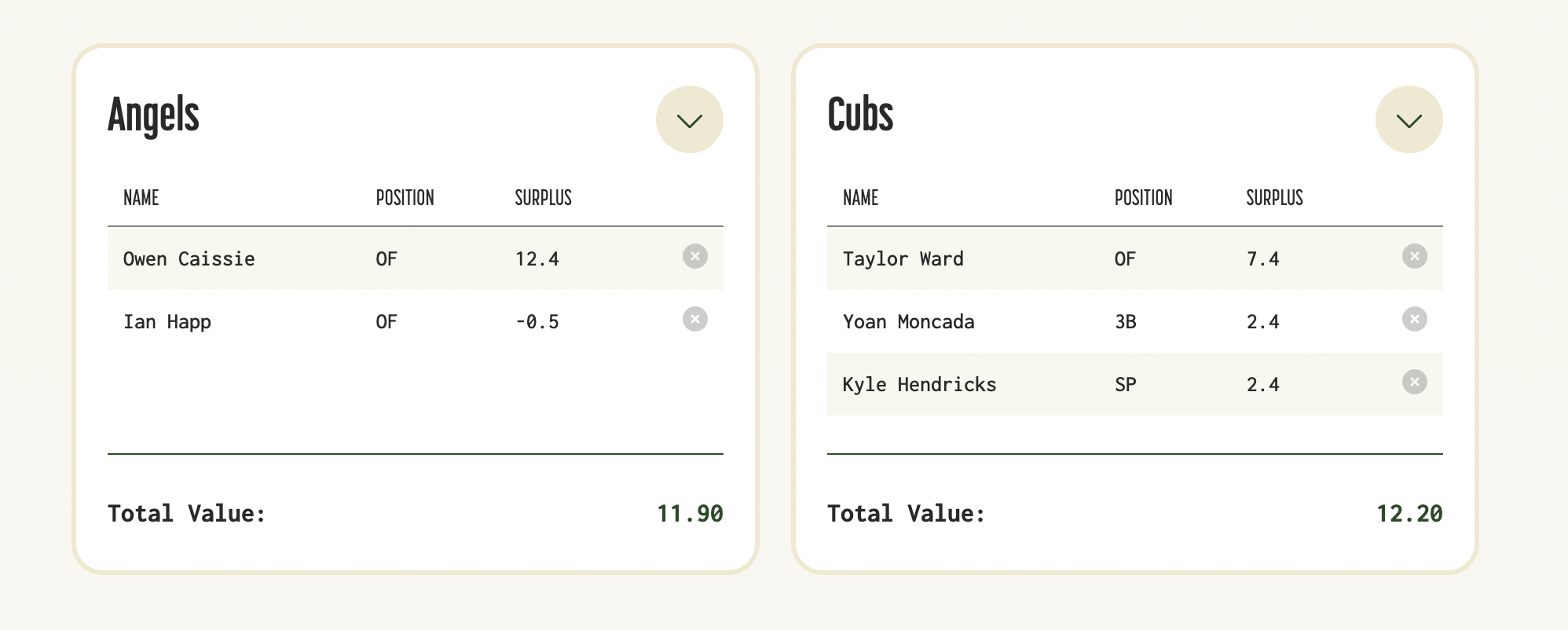The image size is (1568, 630).
Task: Remove Kyle Hendricks from the Cubs list
Action: pyautogui.click(x=1414, y=382)
